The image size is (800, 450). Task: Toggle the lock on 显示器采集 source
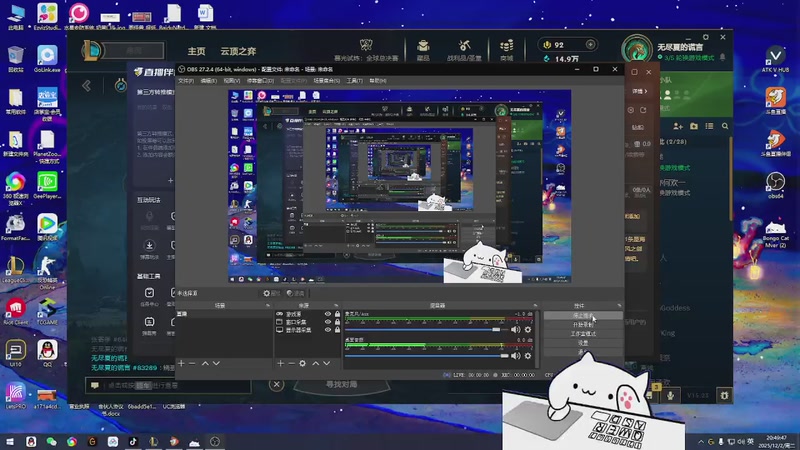[337, 330]
